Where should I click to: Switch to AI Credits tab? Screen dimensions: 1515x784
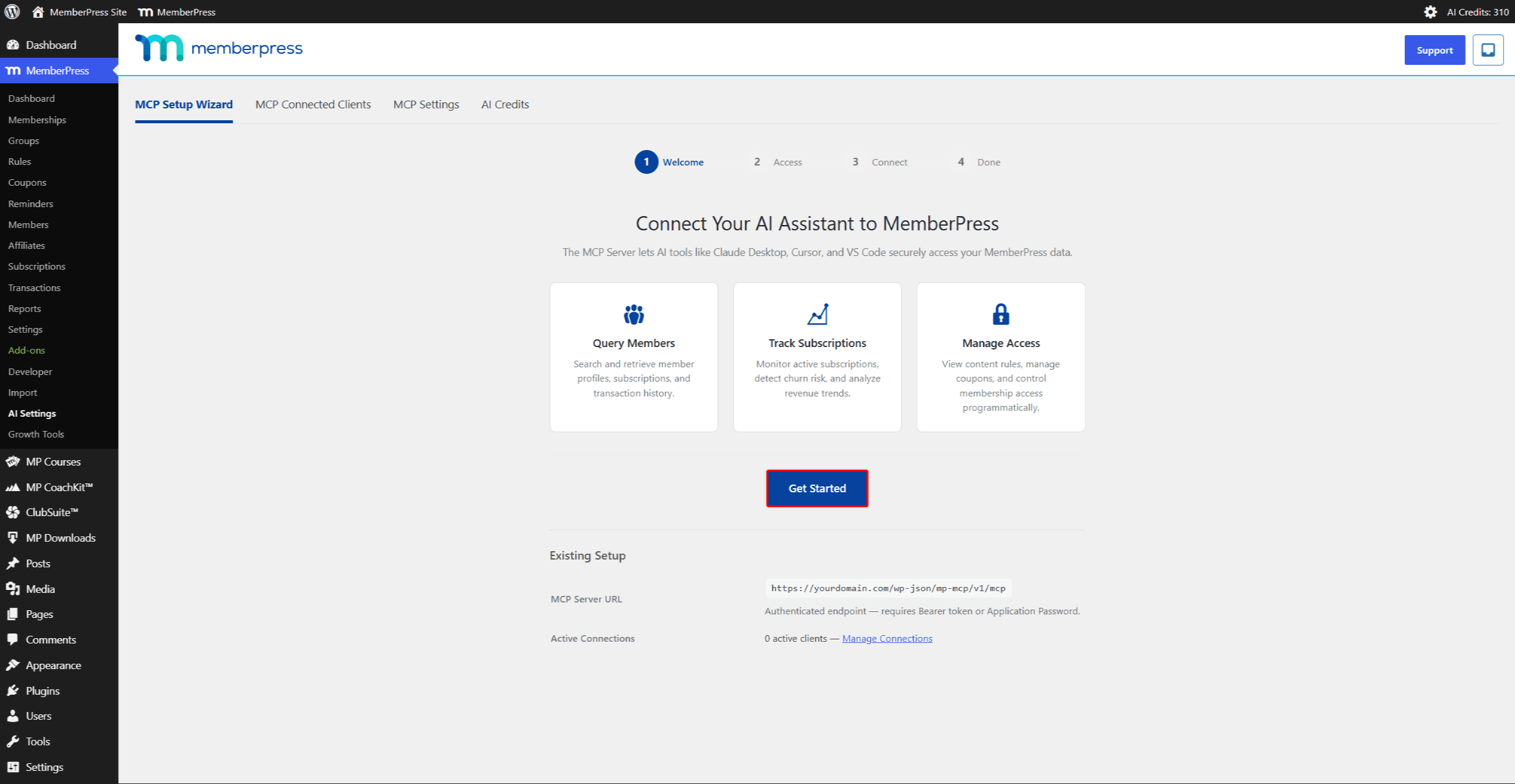coord(505,104)
